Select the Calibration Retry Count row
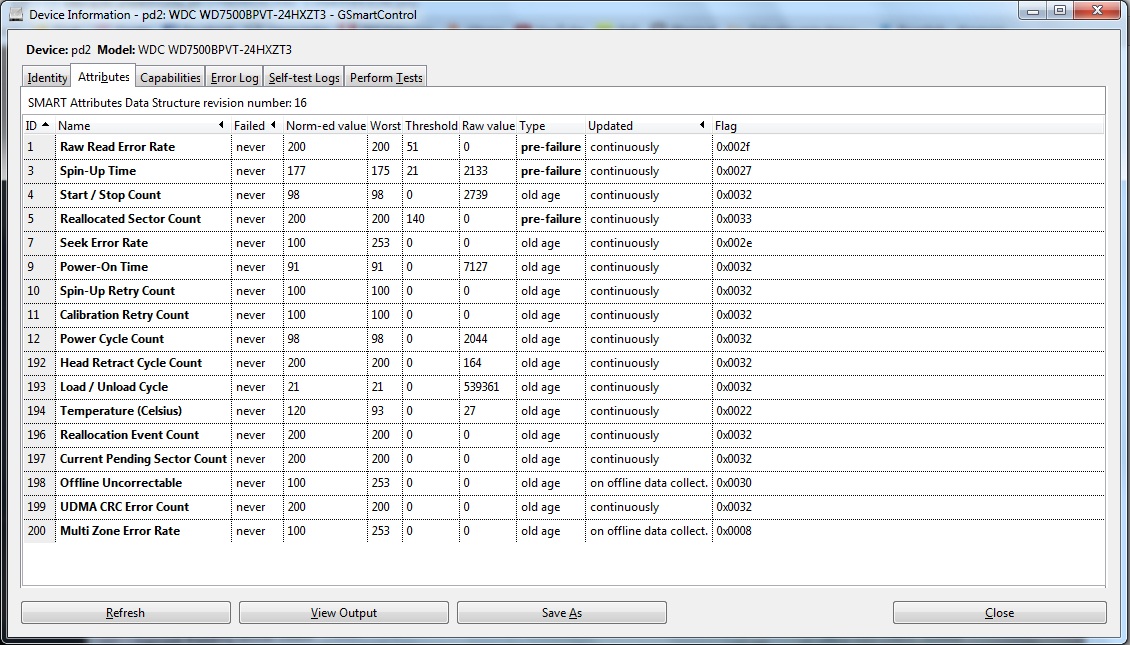 (x=564, y=315)
